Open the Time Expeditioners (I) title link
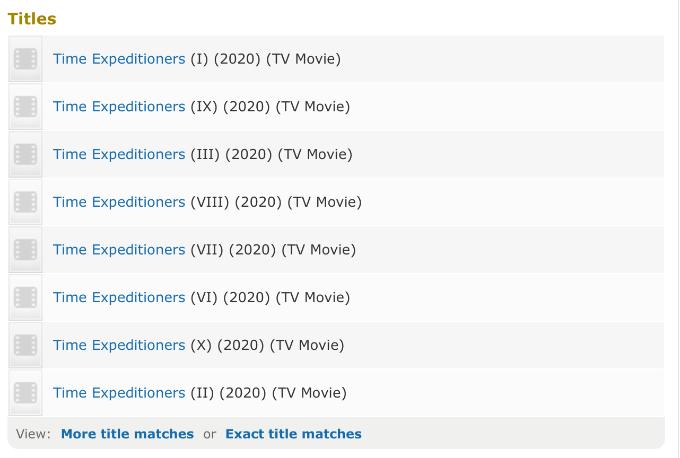The height and width of the screenshot is (458, 680). (119, 59)
